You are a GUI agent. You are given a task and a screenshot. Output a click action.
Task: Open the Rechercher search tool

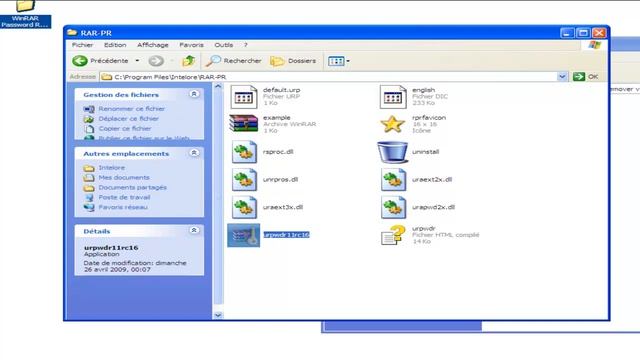(x=233, y=61)
